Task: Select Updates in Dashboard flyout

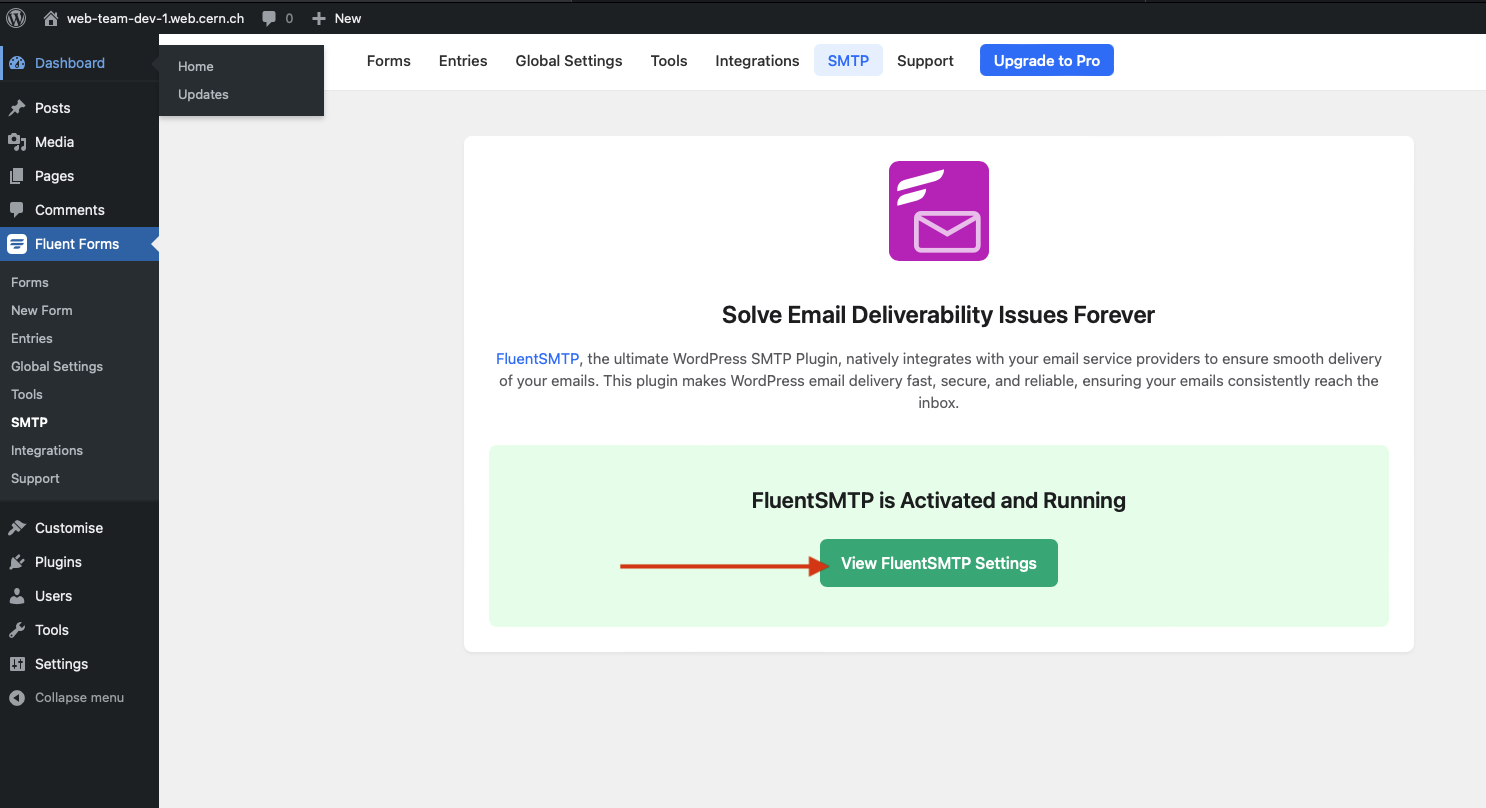Action: click(x=203, y=94)
